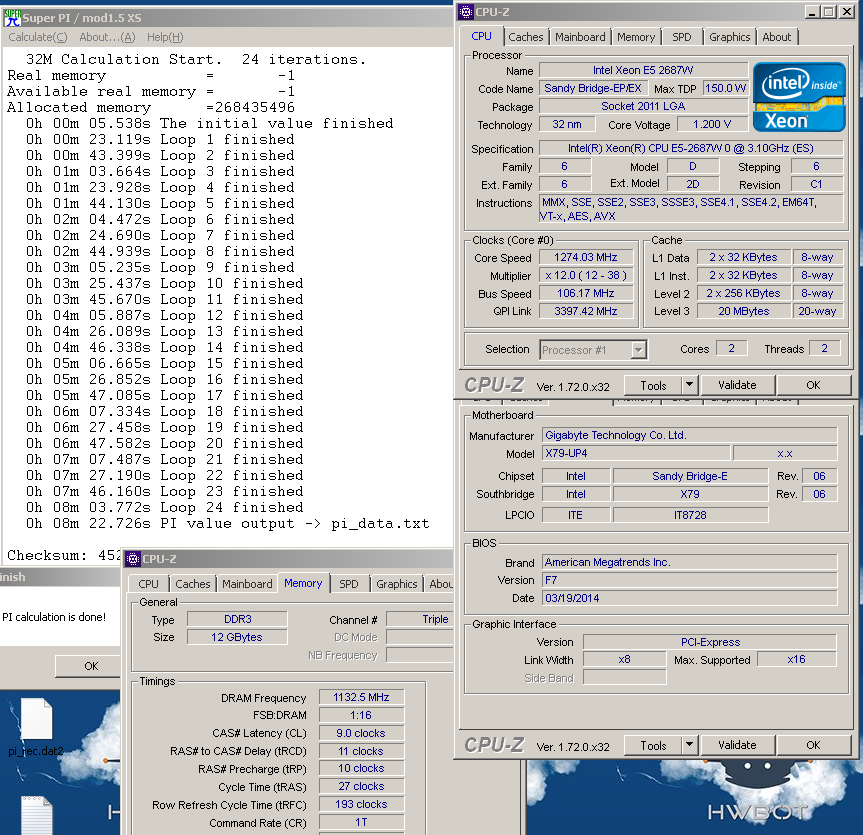This screenshot has height=835, width=863.
Task: Click the motherboard Model field X79-UP4
Action: point(636,454)
